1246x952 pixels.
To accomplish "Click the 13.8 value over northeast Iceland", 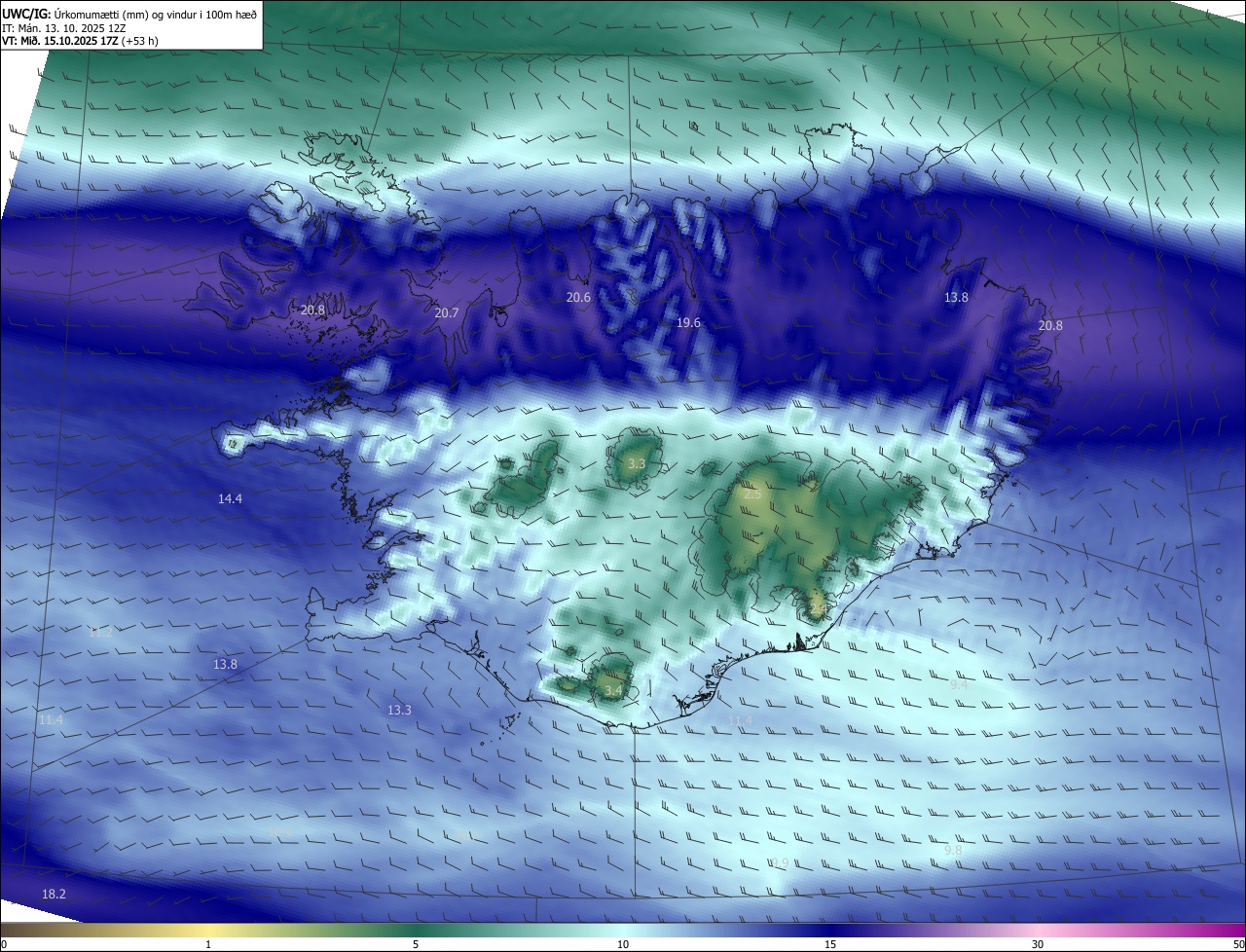I will click(957, 297).
